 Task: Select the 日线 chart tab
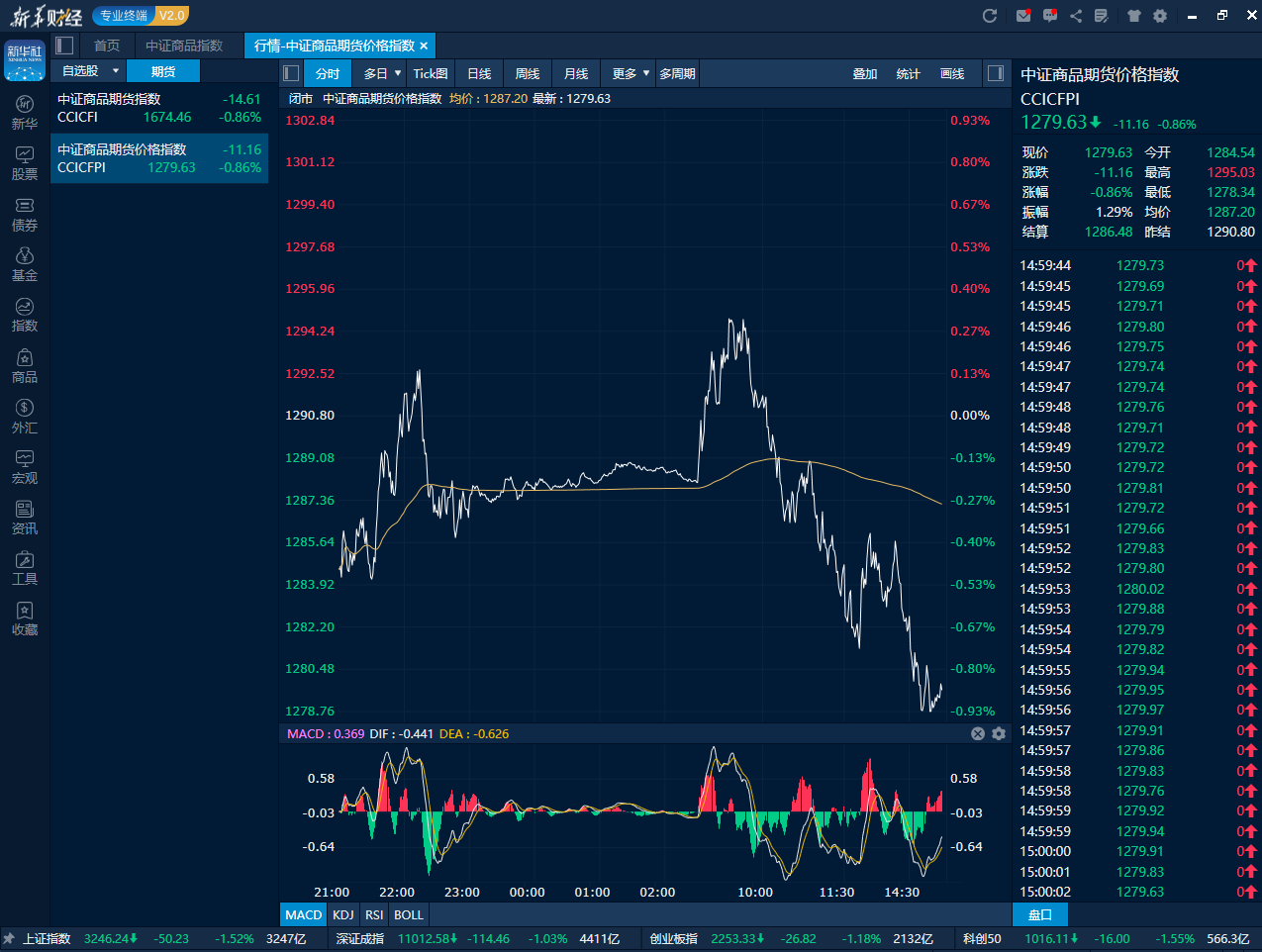pos(479,73)
